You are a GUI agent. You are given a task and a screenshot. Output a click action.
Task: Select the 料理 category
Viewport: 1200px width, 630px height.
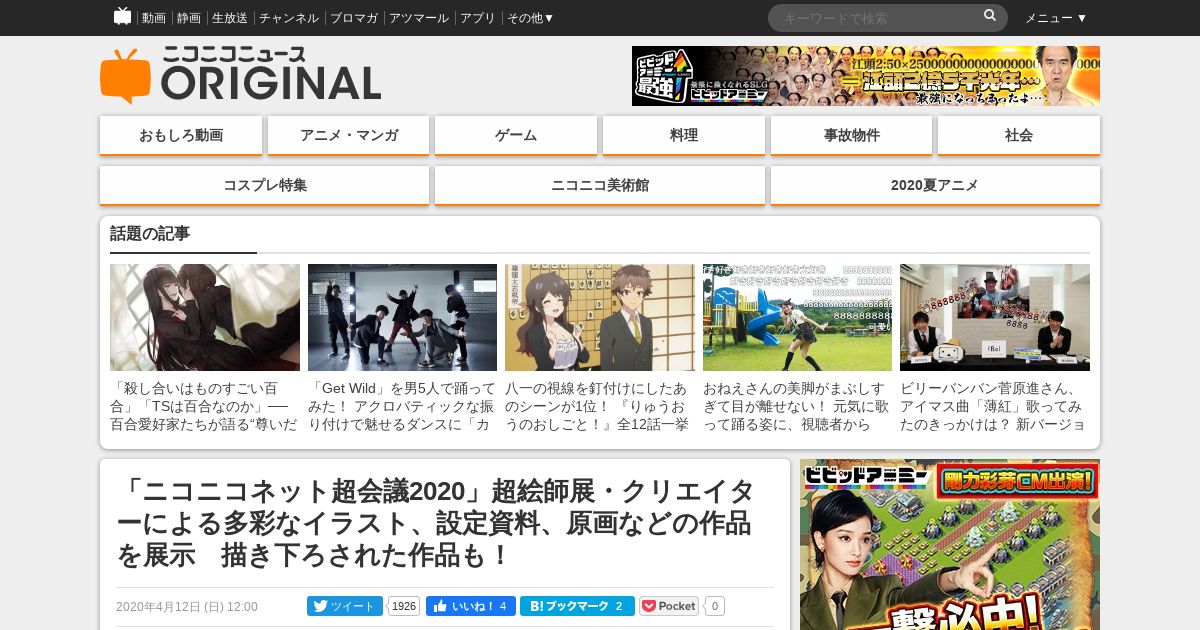click(684, 135)
